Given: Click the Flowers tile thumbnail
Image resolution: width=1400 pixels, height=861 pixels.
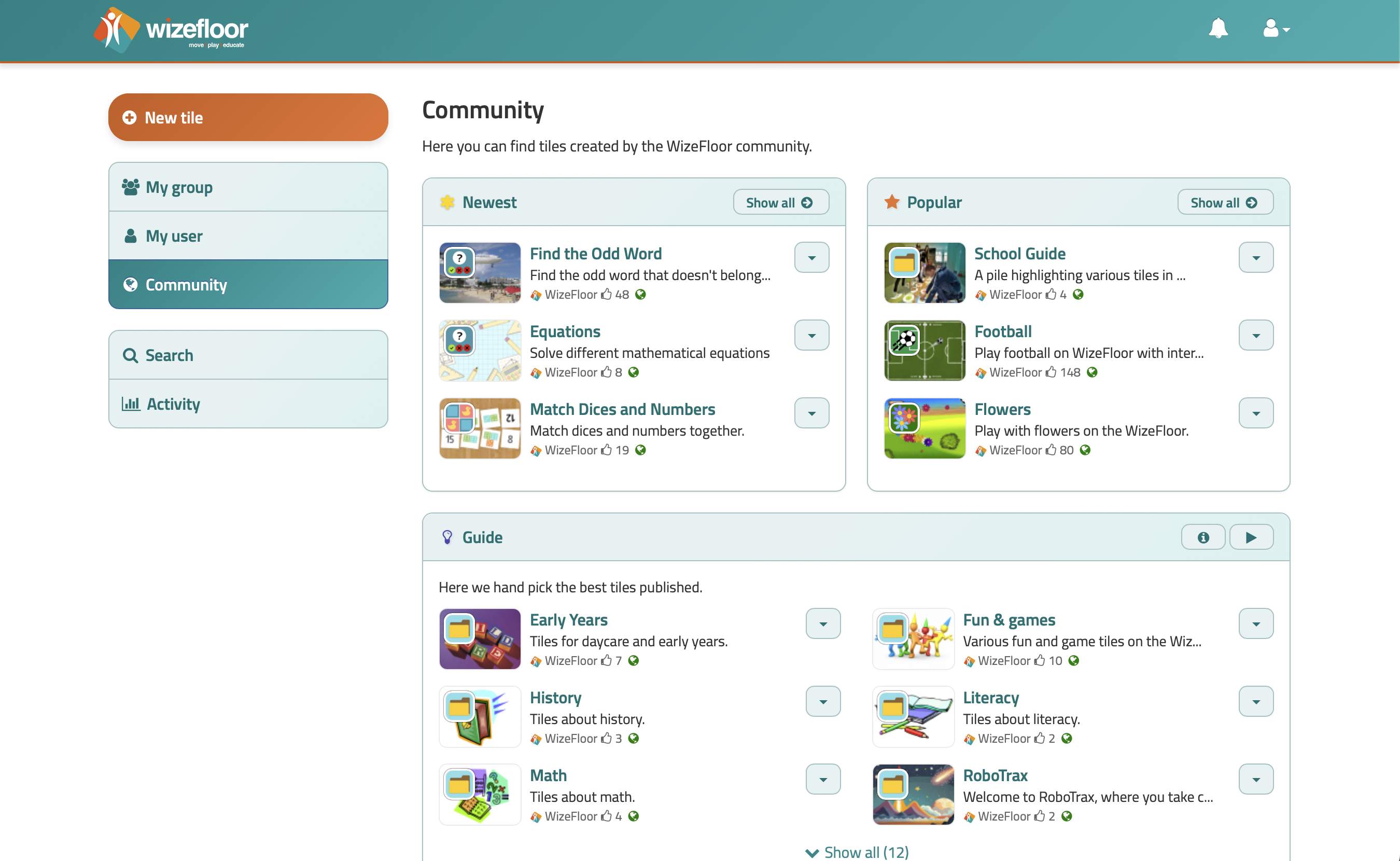Looking at the screenshot, I should click(924, 428).
